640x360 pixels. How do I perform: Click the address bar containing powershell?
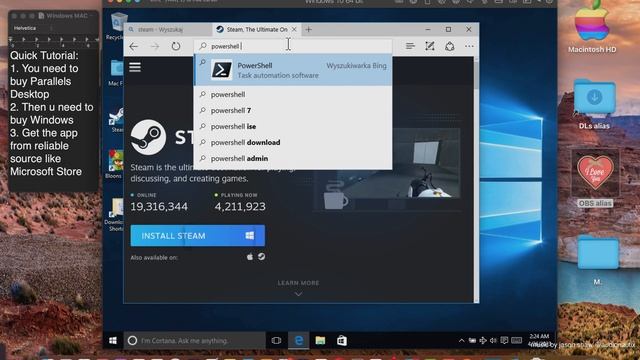293,46
